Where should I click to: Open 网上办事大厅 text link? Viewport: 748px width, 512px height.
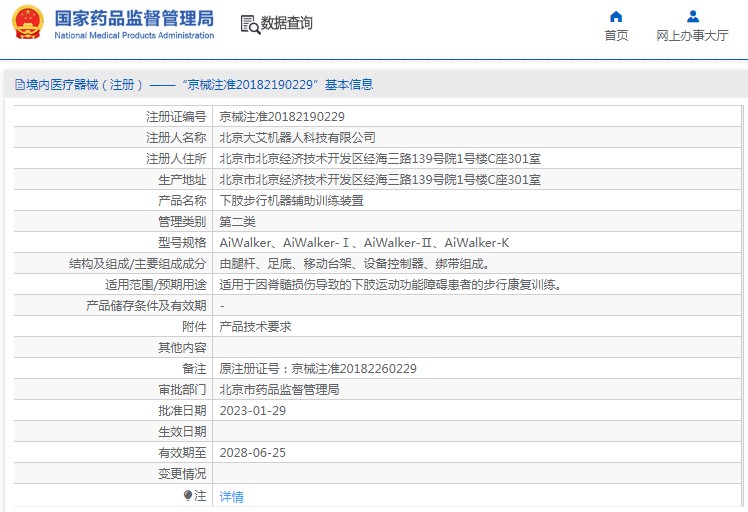point(692,35)
